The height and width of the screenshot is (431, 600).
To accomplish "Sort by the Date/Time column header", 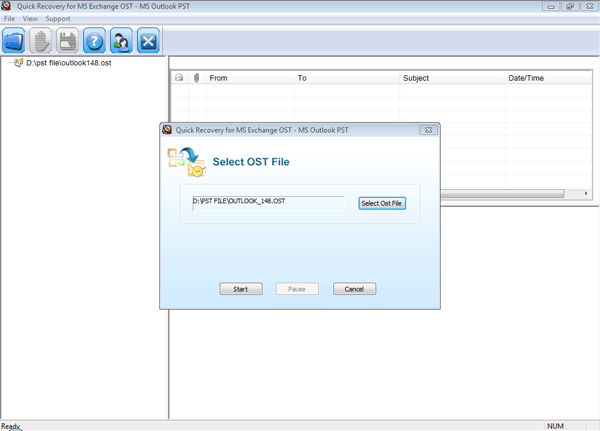I will [x=548, y=78].
